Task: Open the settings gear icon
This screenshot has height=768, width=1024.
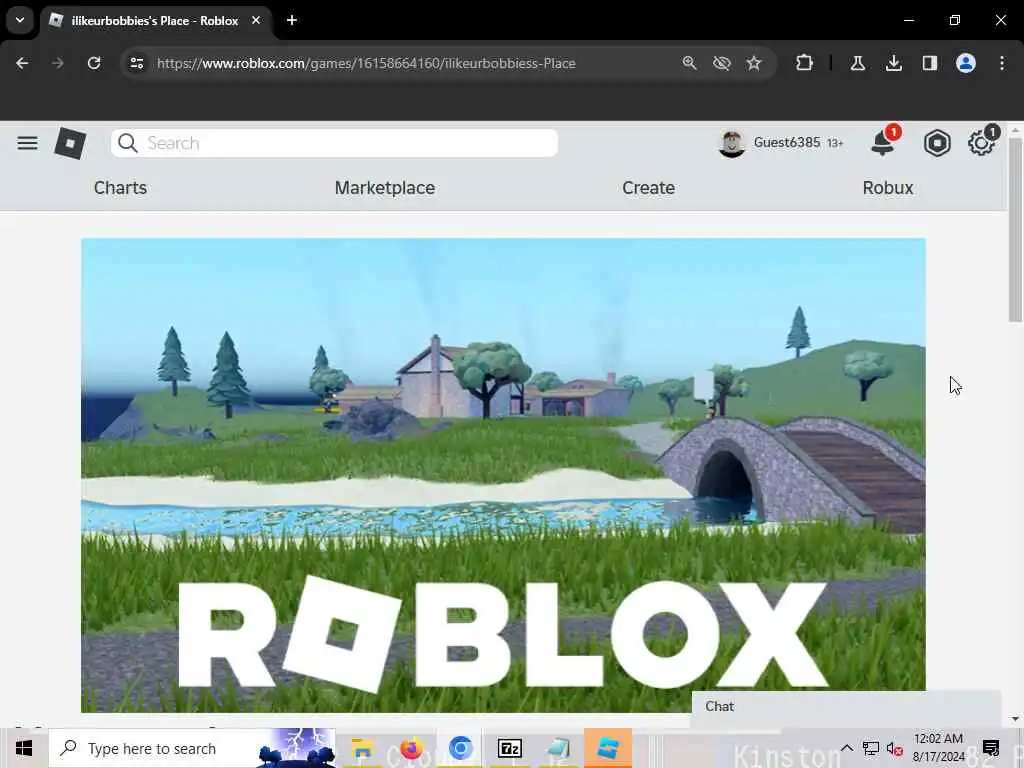Action: [x=981, y=143]
